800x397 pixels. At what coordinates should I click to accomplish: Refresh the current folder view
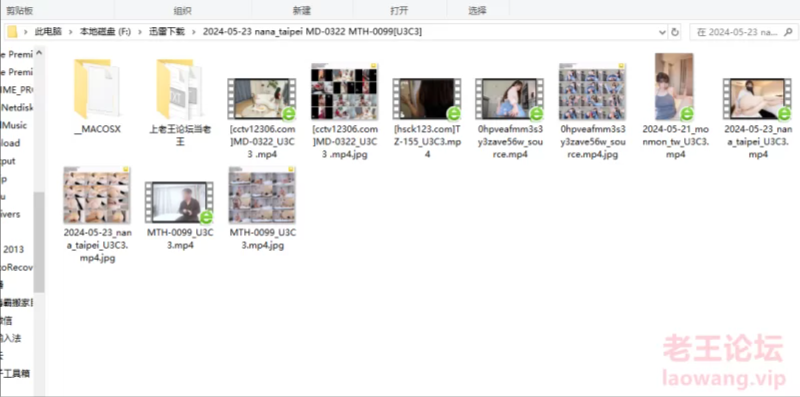pos(675,32)
